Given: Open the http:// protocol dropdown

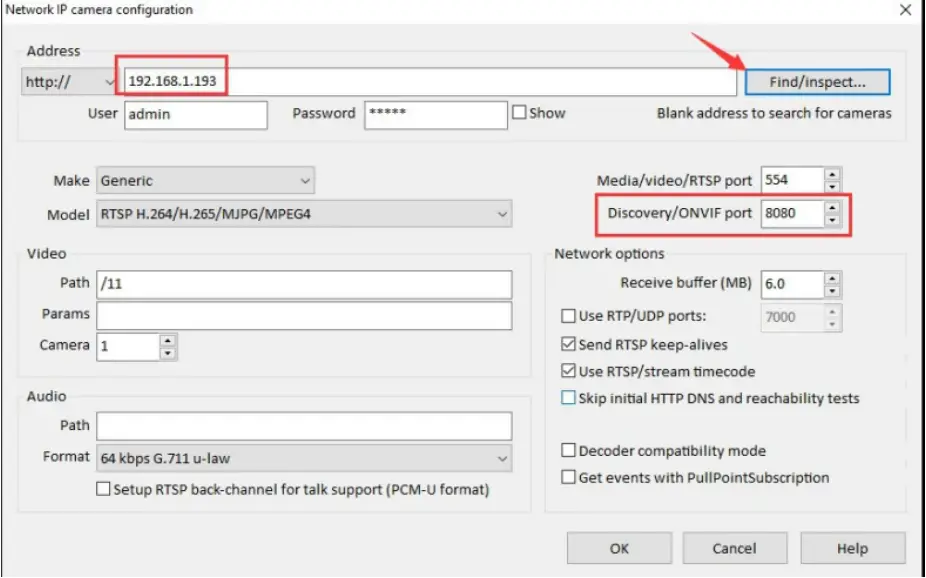Looking at the screenshot, I should [110, 81].
